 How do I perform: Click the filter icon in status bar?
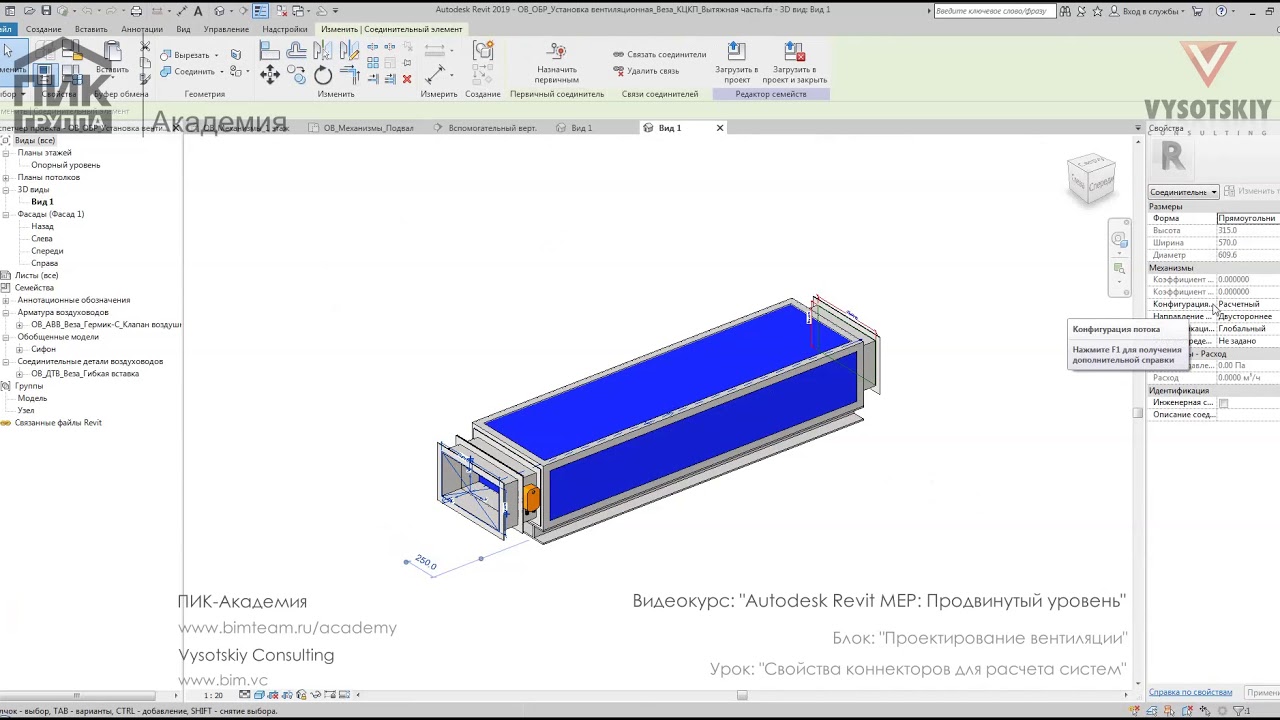coord(1236,711)
